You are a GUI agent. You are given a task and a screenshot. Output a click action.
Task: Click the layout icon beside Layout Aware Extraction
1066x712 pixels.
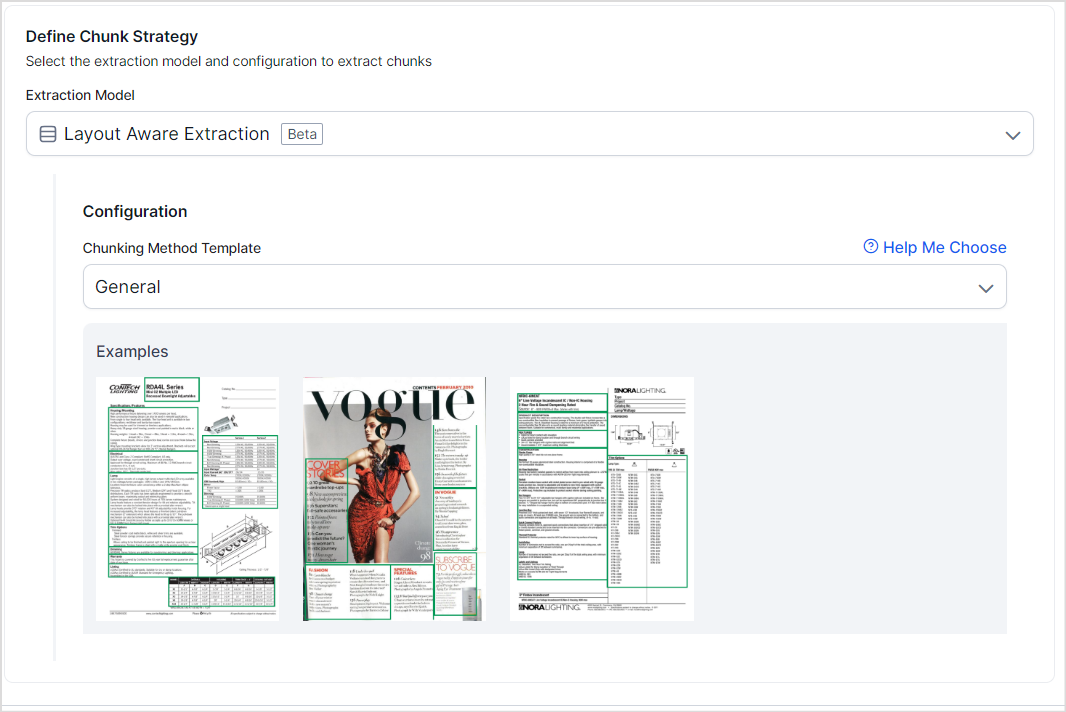(47, 134)
